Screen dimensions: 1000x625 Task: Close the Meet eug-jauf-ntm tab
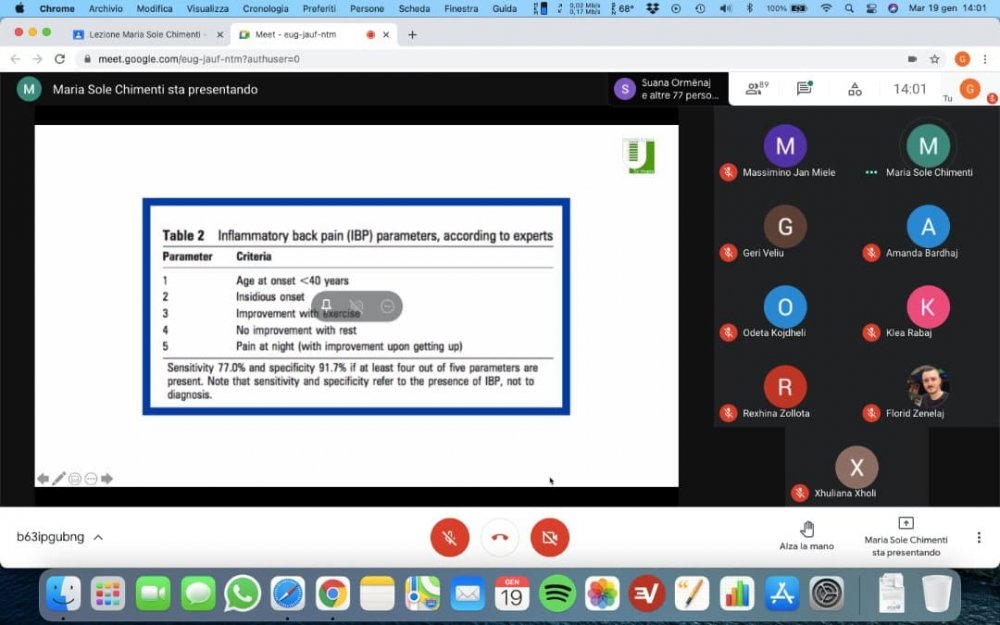[386, 34]
